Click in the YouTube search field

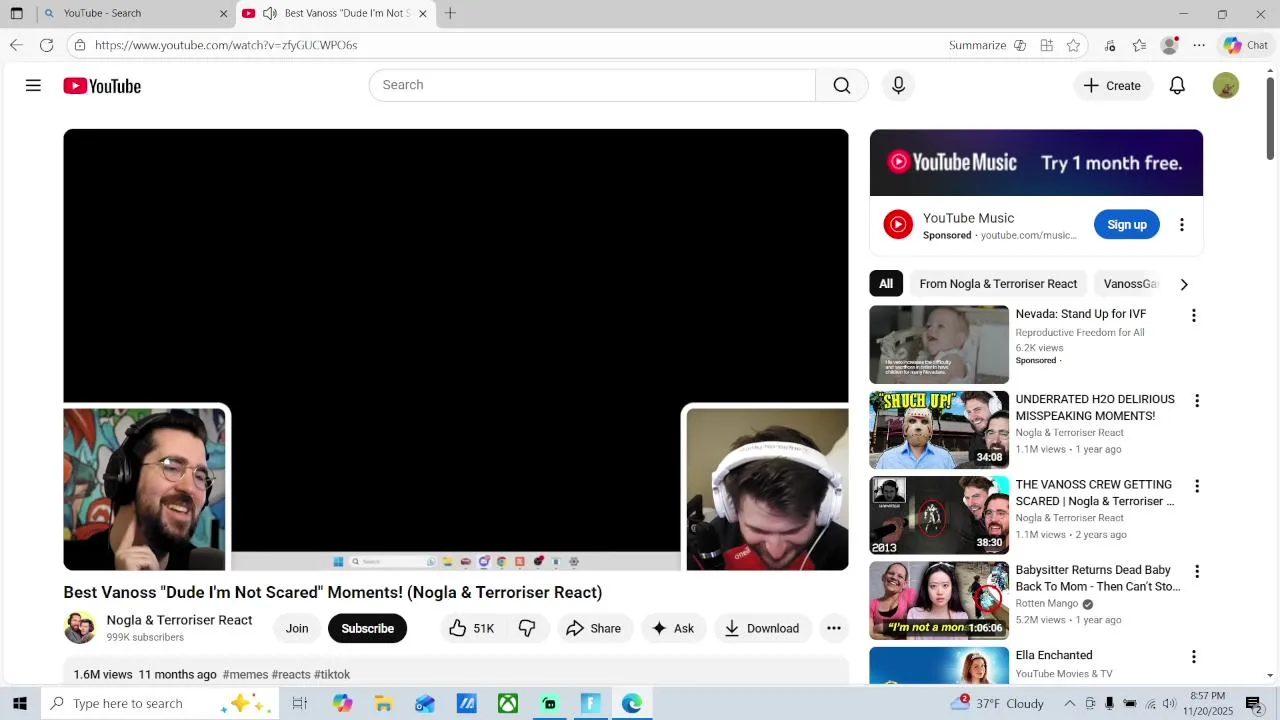(592, 85)
